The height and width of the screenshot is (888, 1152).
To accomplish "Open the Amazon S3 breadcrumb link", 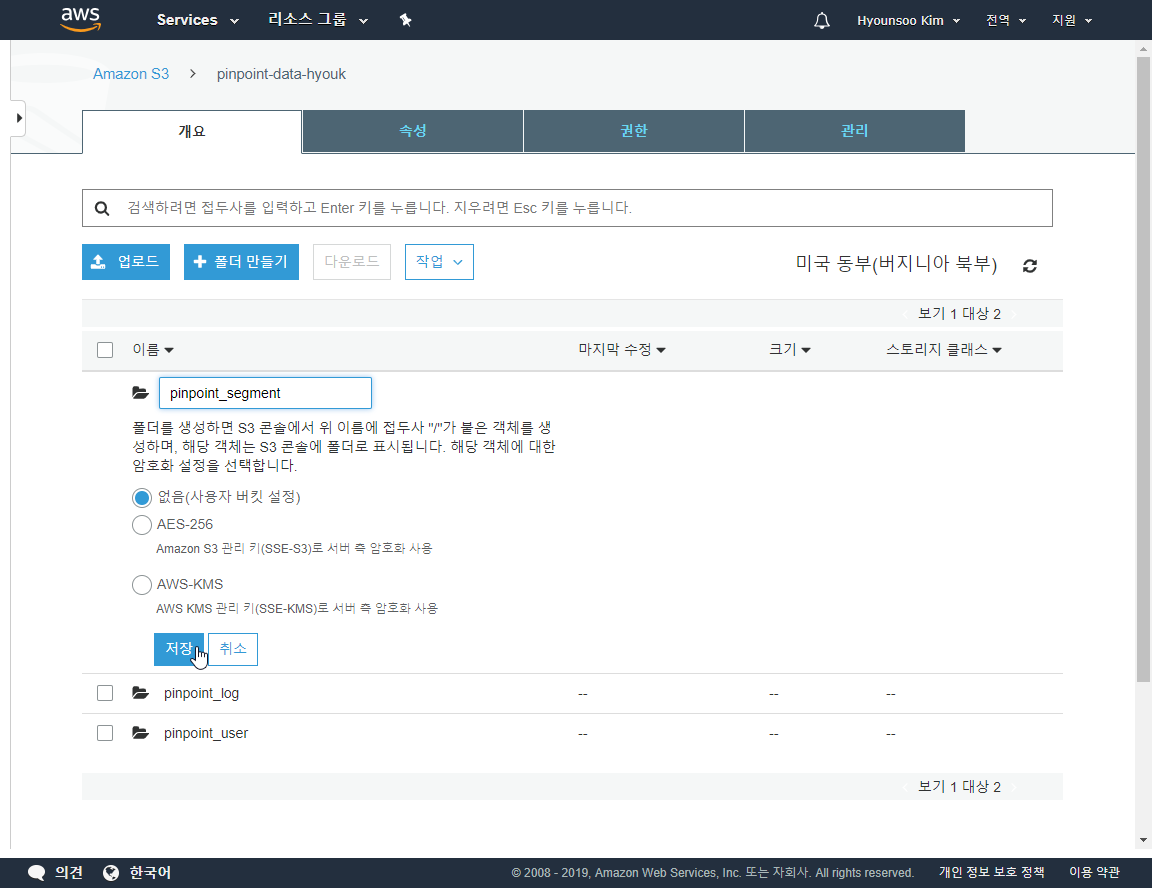I will (x=131, y=74).
